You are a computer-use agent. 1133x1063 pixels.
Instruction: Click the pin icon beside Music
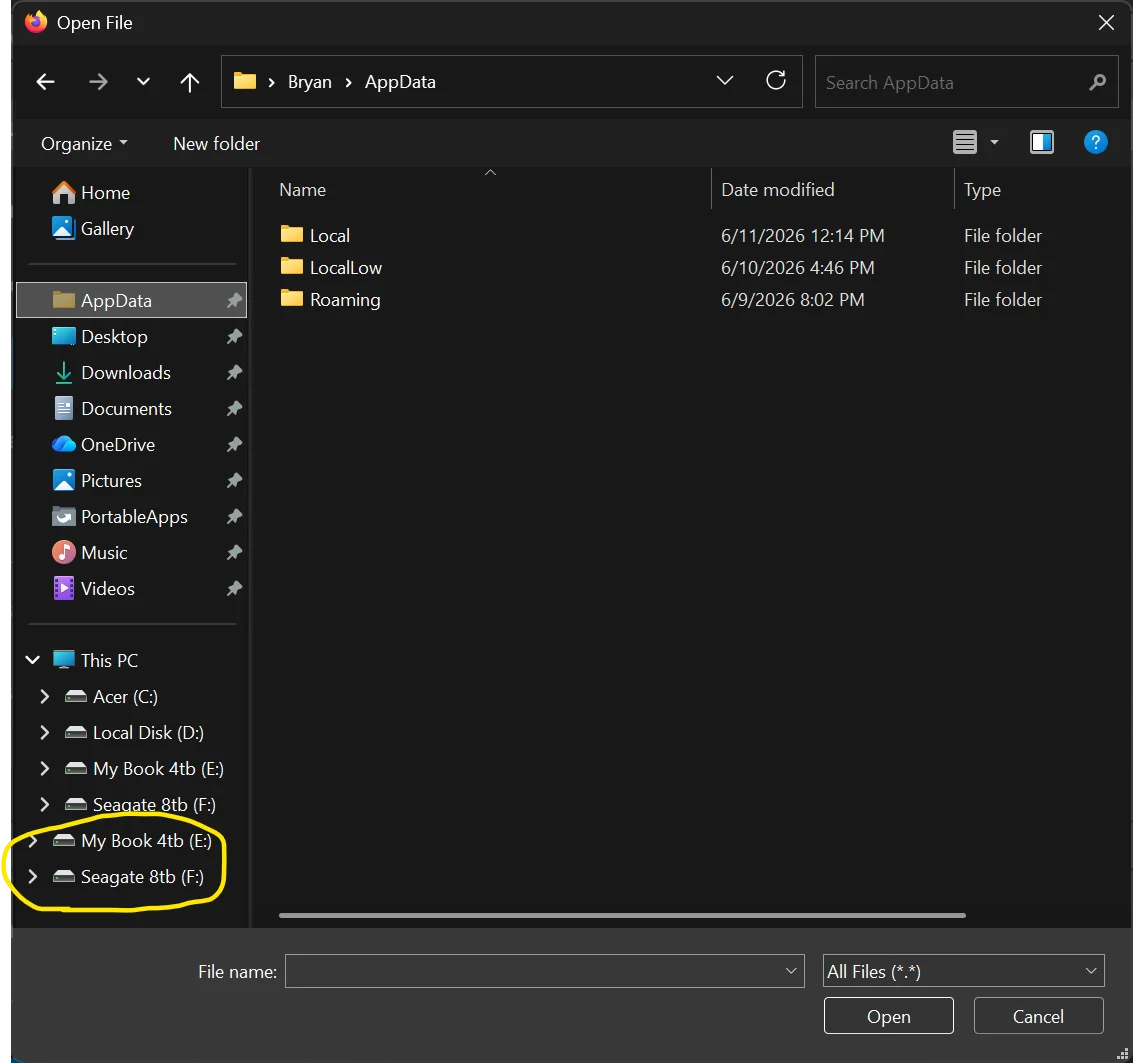pos(234,554)
